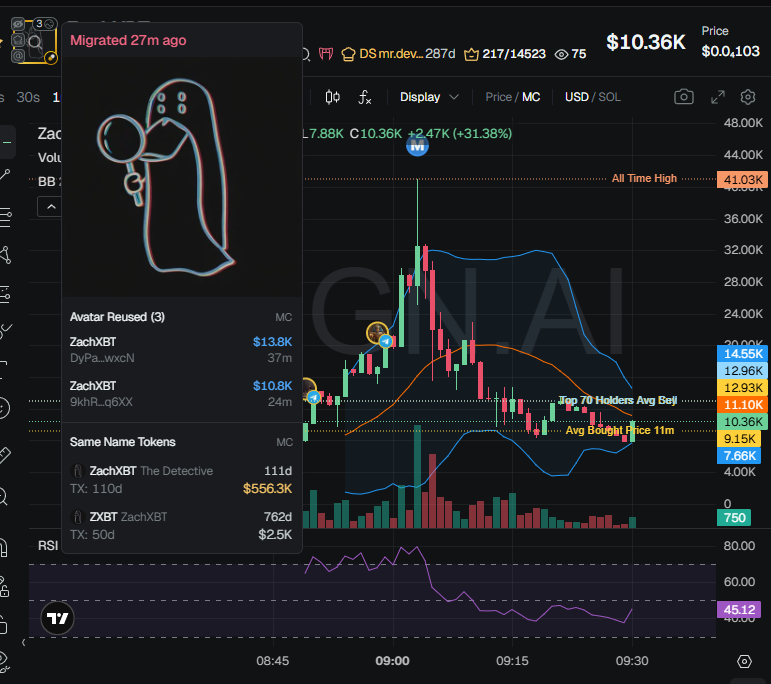Open ZachXBT token DyPa...wxcN row
Image resolution: width=771 pixels, height=684 pixels.
tap(181, 350)
